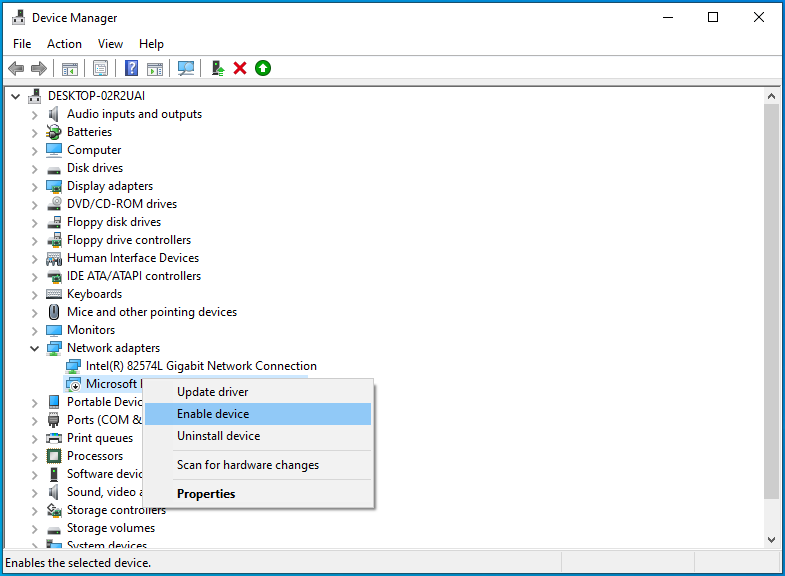This screenshot has width=785, height=576.
Task: Select the Keyboards tree row
Action: point(94,294)
